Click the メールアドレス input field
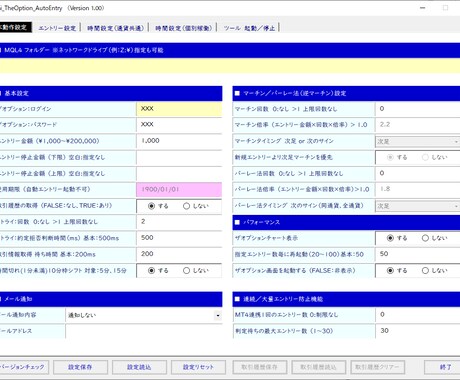 (144, 331)
